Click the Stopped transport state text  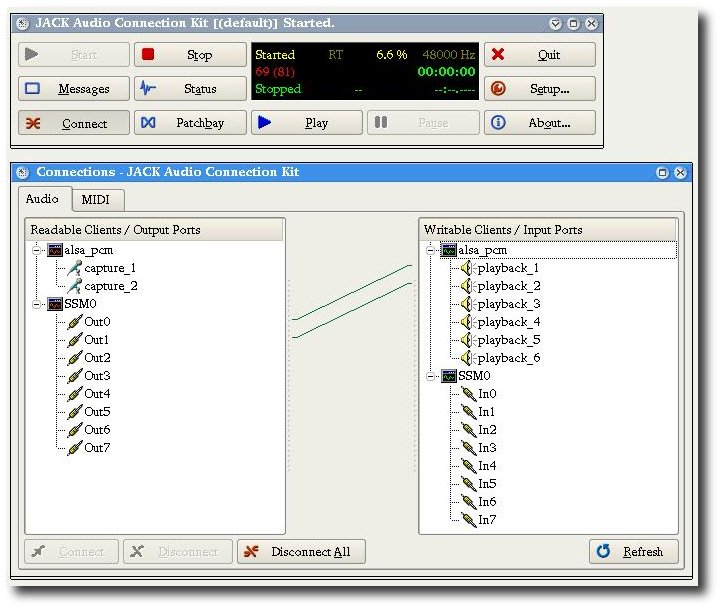(x=278, y=89)
